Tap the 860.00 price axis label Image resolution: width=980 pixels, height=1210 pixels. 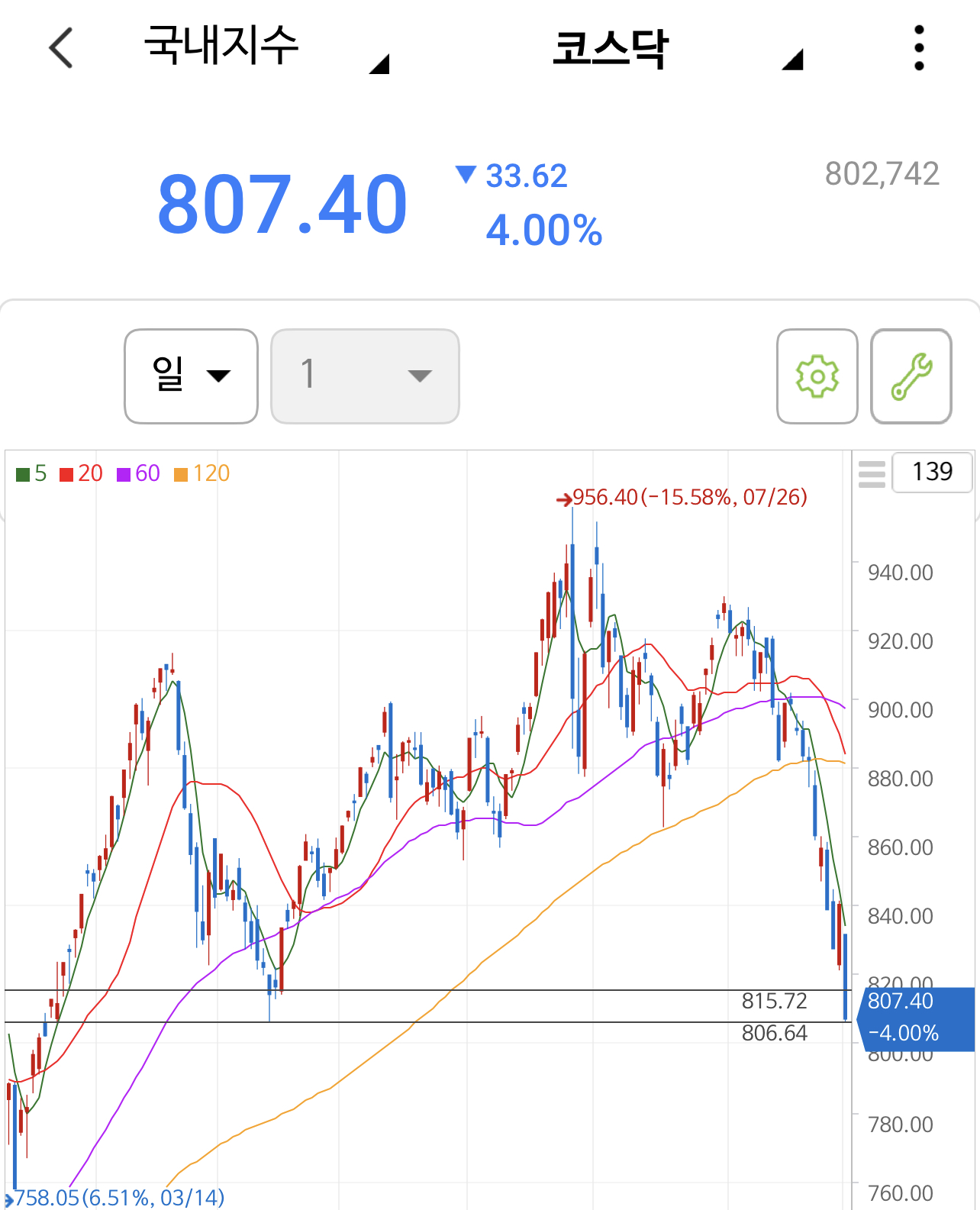click(900, 847)
